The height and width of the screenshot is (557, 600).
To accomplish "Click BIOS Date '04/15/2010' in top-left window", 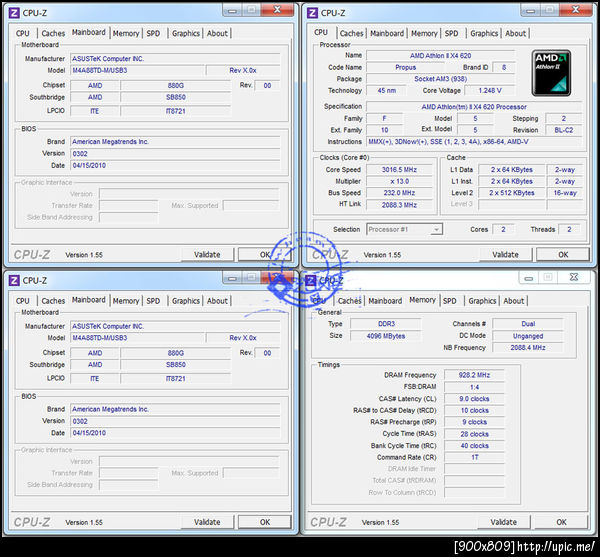I will pos(175,166).
